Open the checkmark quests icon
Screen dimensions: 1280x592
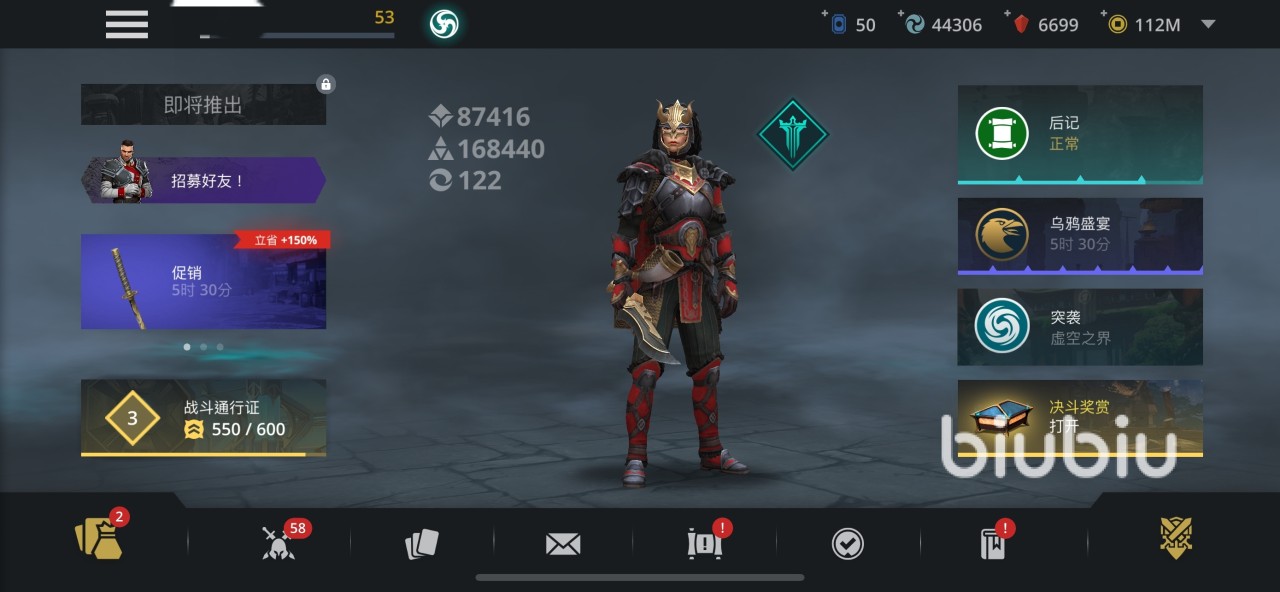point(848,544)
